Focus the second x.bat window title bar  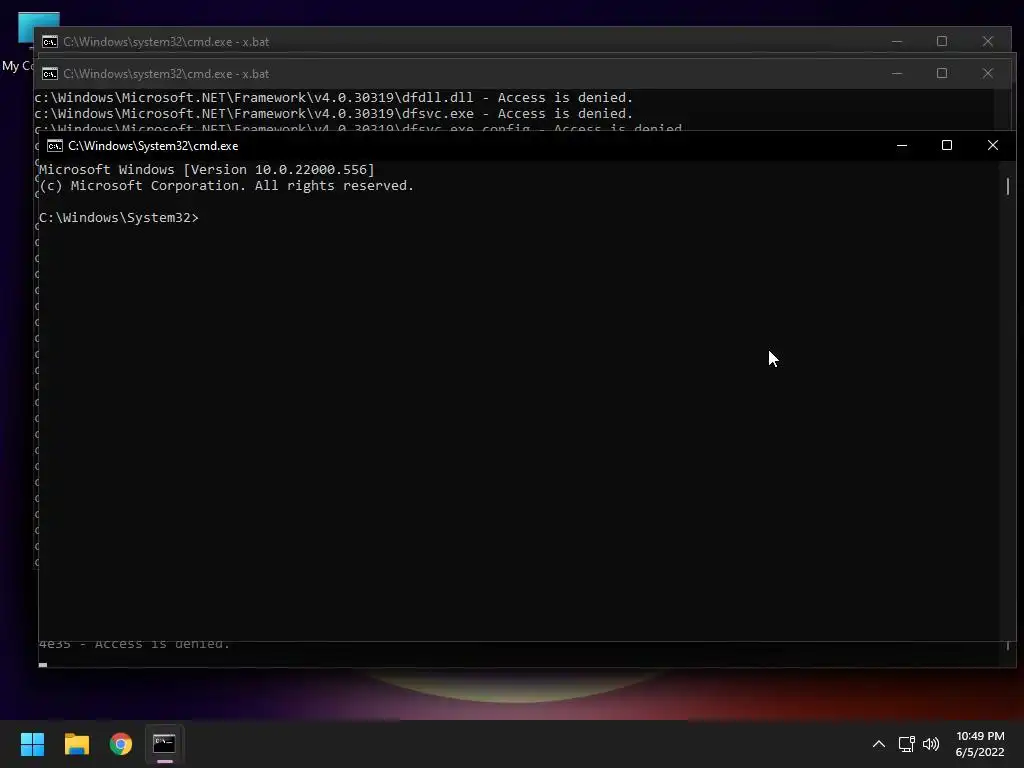pyautogui.click(x=166, y=74)
